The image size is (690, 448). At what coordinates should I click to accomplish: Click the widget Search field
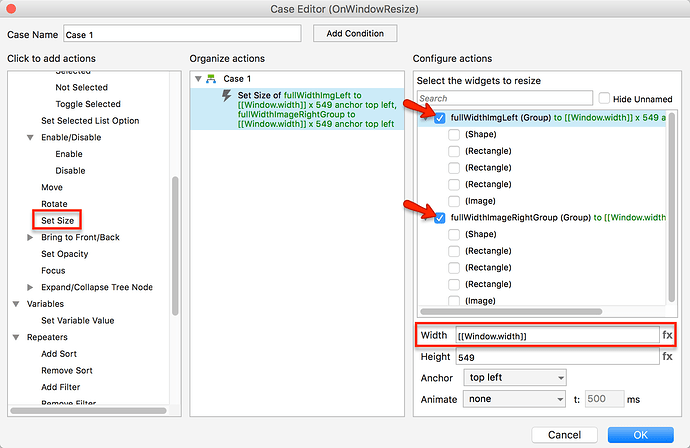pos(505,99)
